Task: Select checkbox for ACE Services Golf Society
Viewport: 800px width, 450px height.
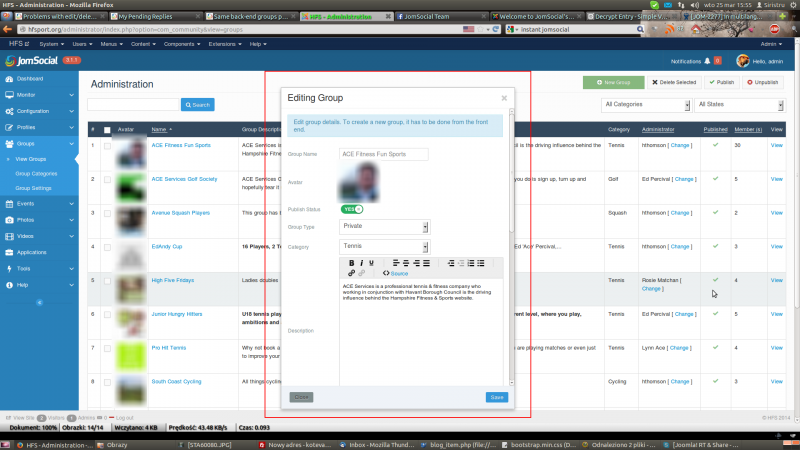Action: coord(107,180)
